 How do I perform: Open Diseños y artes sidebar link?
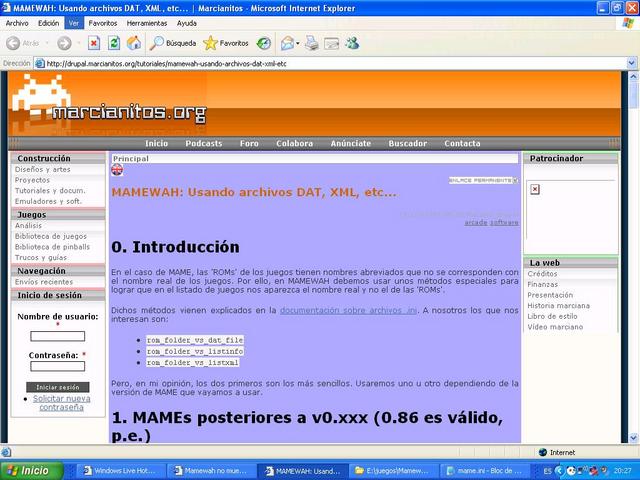[42, 169]
